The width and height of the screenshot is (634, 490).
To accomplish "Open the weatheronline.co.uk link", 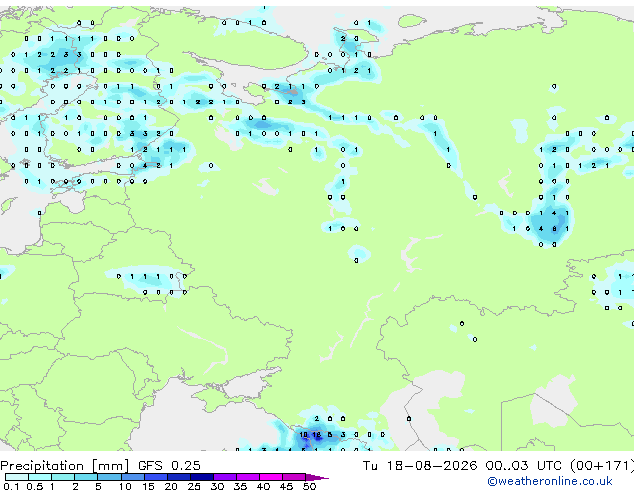I will [x=550, y=481].
